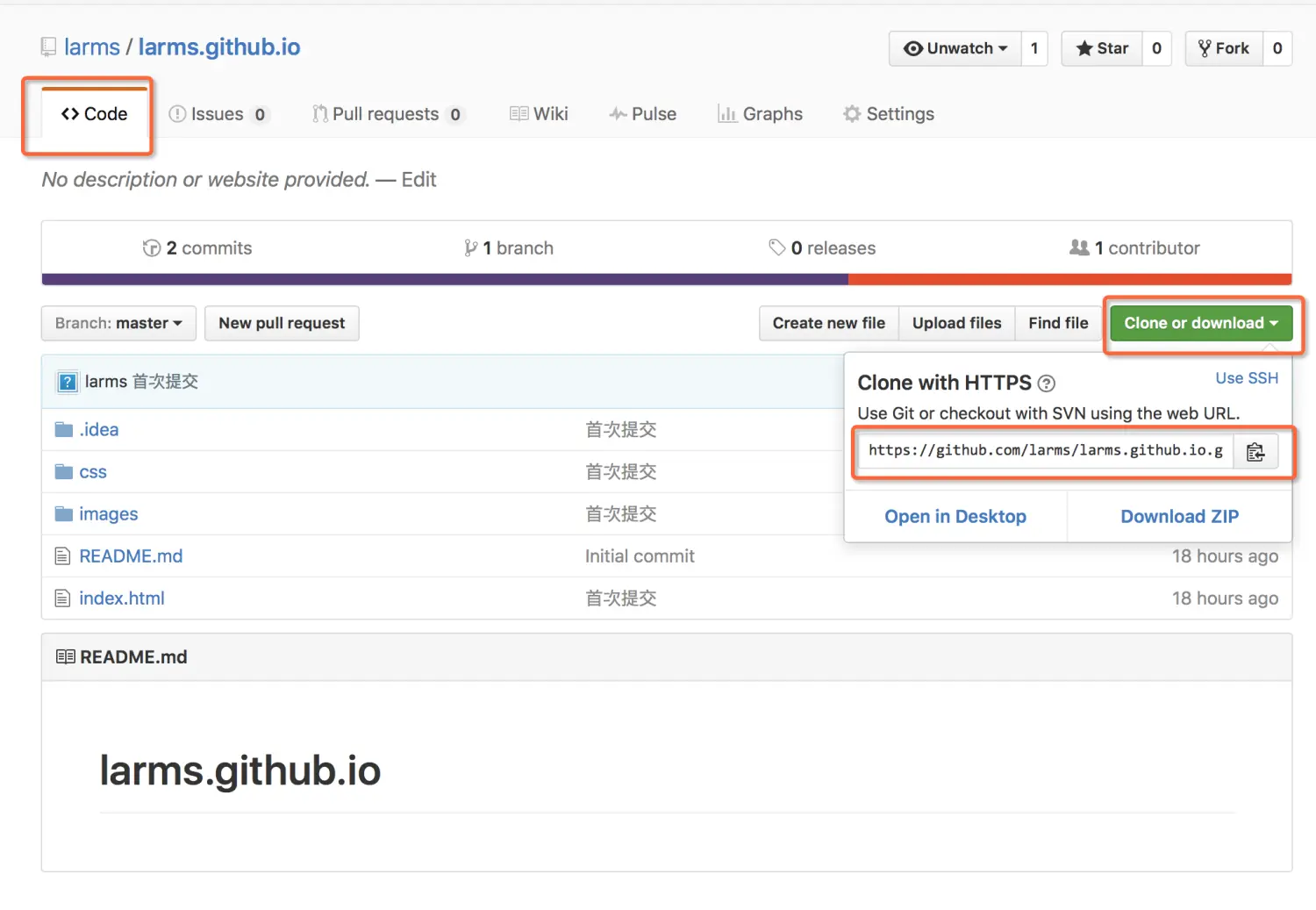Open the index.html file link
The width and height of the screenshot is (1316, 910).
[x=122, y=598]
